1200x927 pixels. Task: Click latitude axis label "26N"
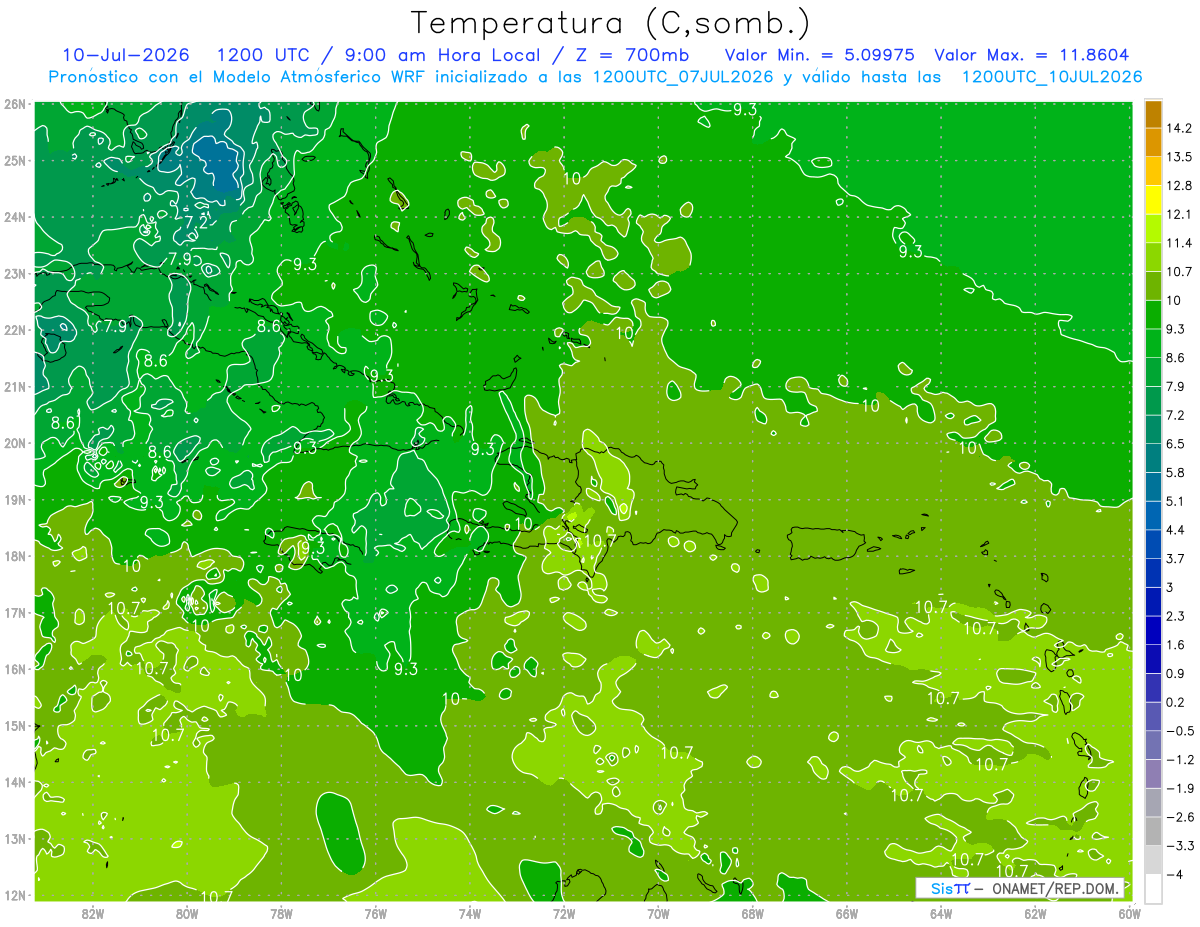[x=15, y=104]
